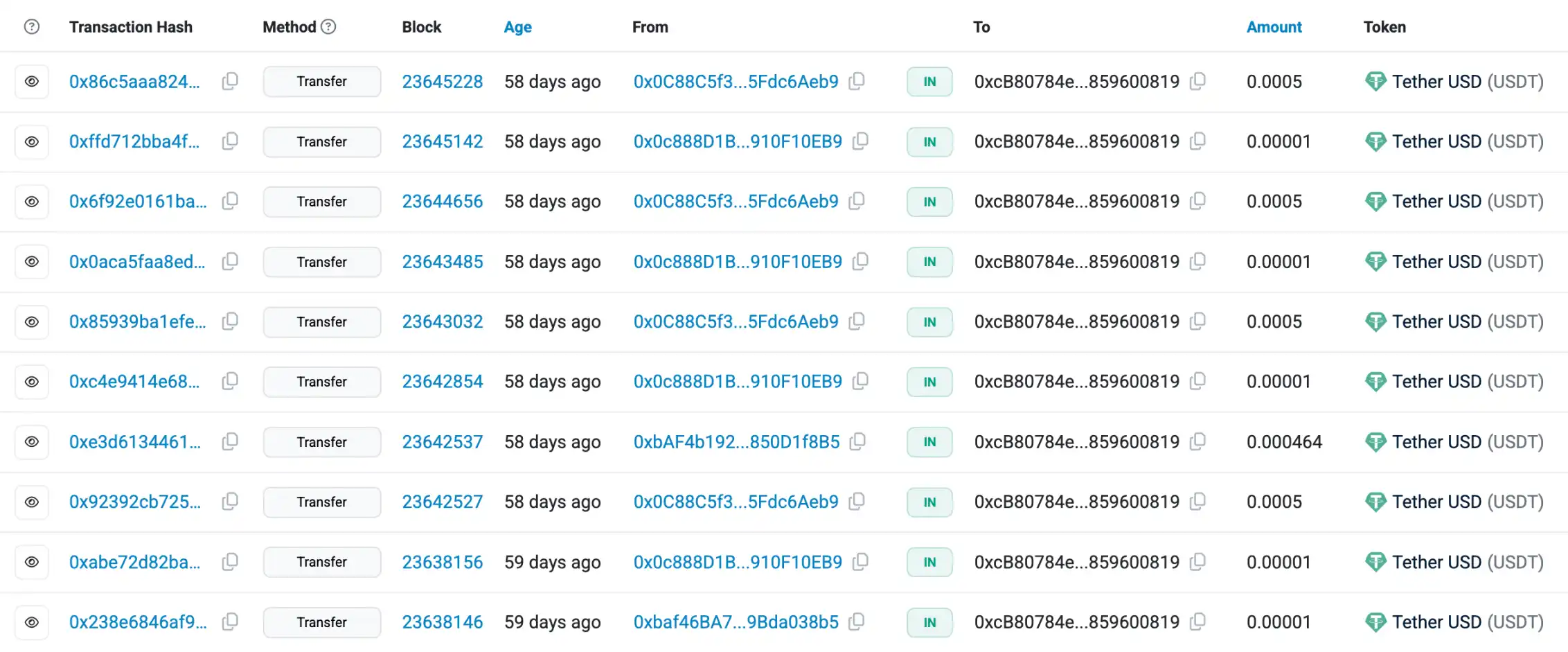Click the question mark icon in header row
1568x652 pixels.
(x=32, y=26)
